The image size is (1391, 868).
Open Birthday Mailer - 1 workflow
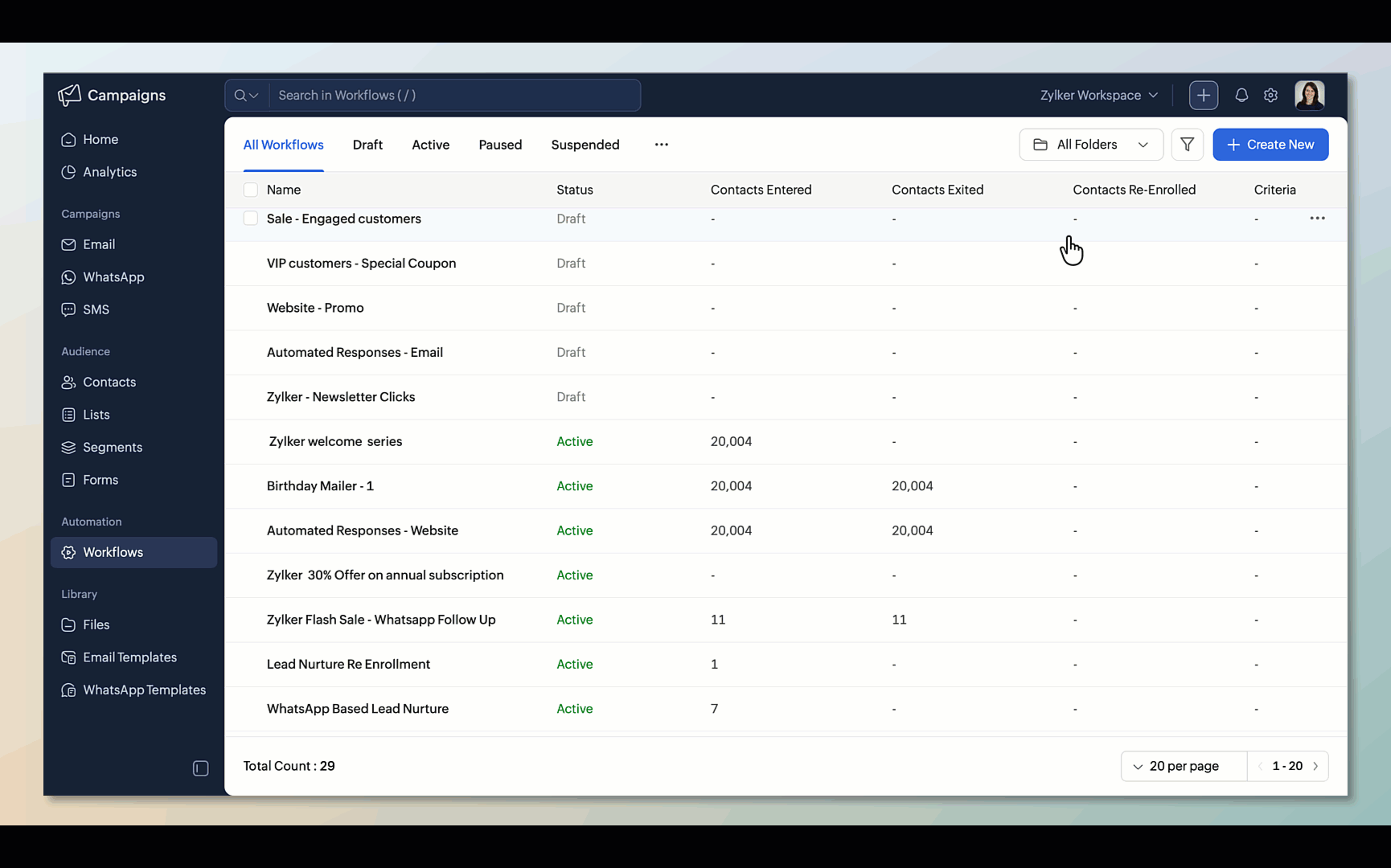coord(320,486)
